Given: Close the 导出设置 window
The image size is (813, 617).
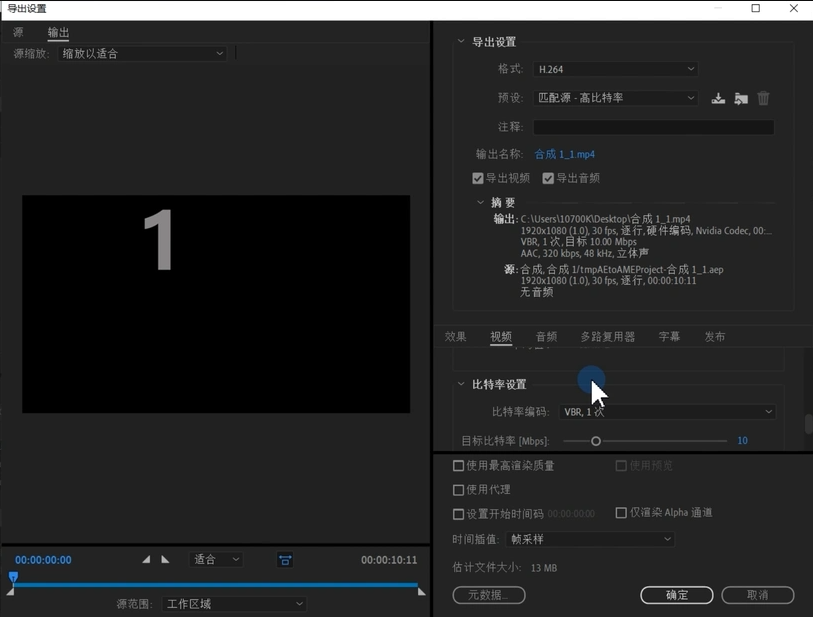Looking at the screenshot, I should 794,8.
